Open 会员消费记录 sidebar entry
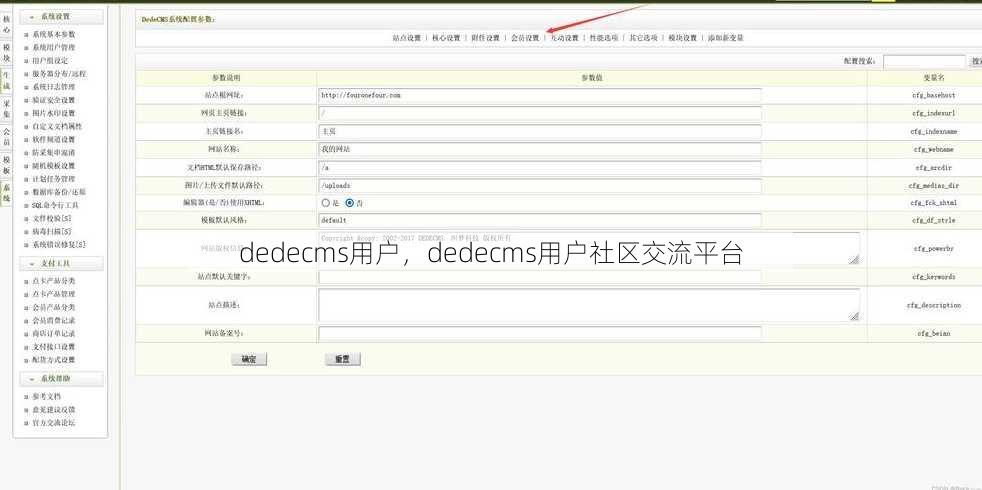The image size is (982, 490). click(x=54, y=321)
